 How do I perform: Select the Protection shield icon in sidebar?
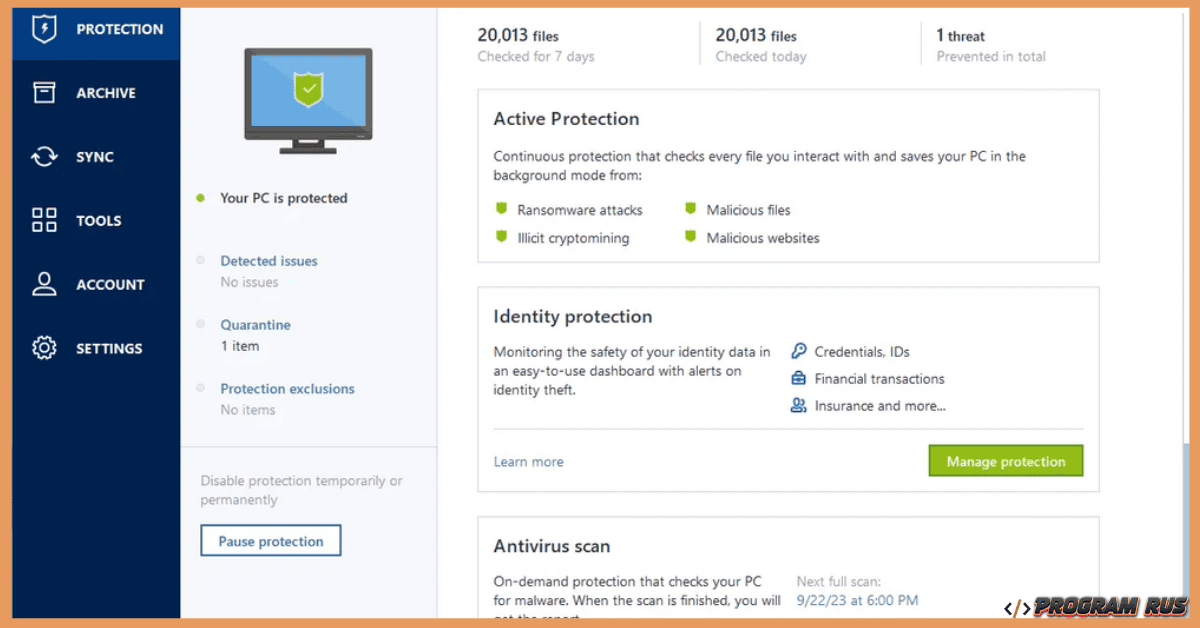[x=44, y=29]
